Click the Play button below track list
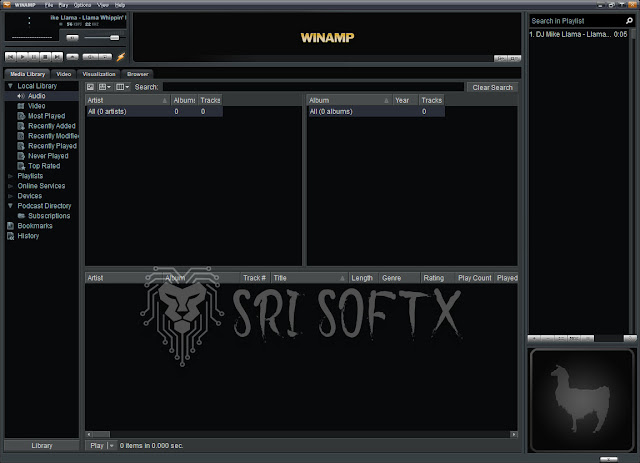The width and height of the screenshot is (640, 463). (x=97, y=445)
